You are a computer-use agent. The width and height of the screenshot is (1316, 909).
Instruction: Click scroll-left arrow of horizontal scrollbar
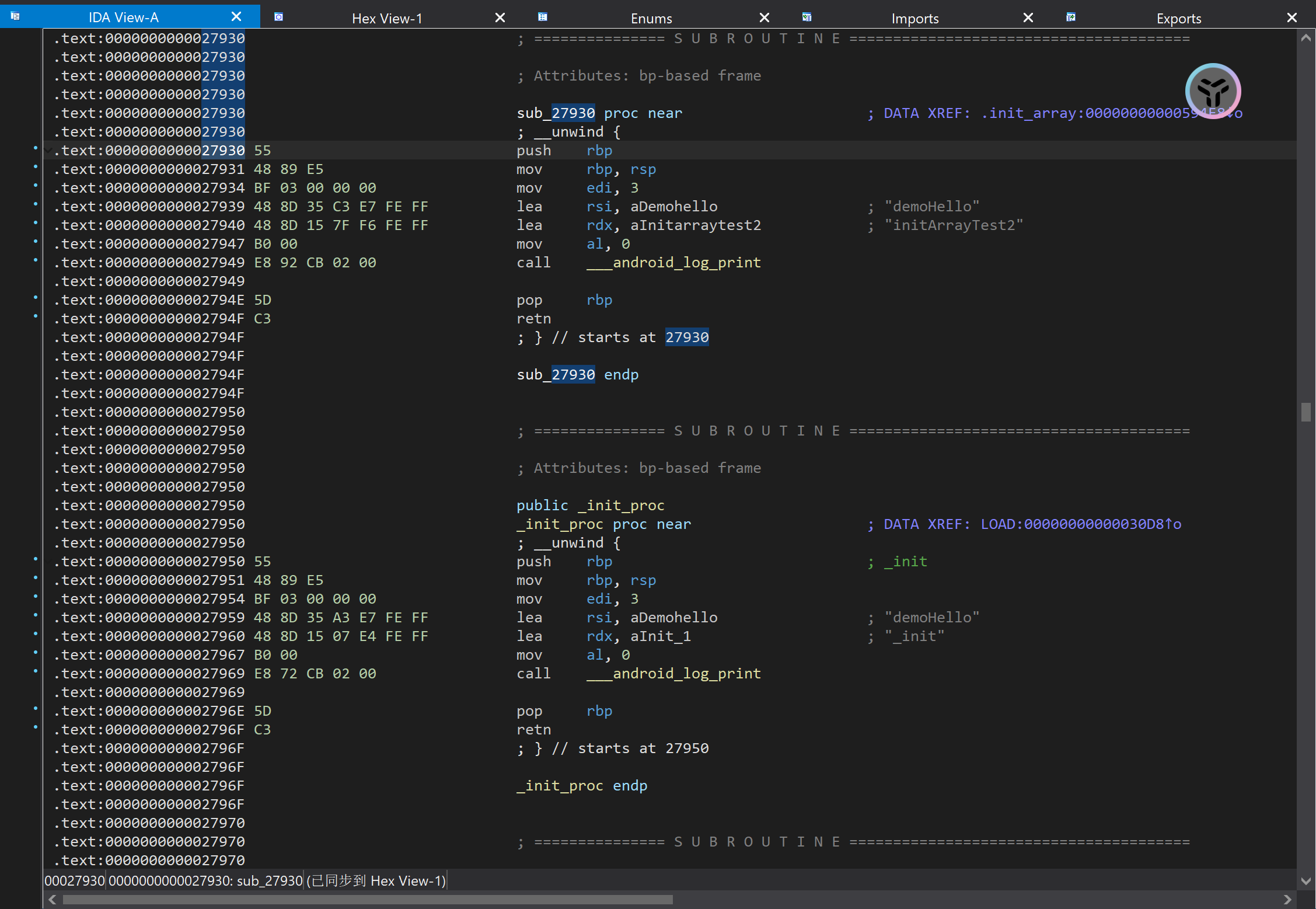tap(53, 900)
